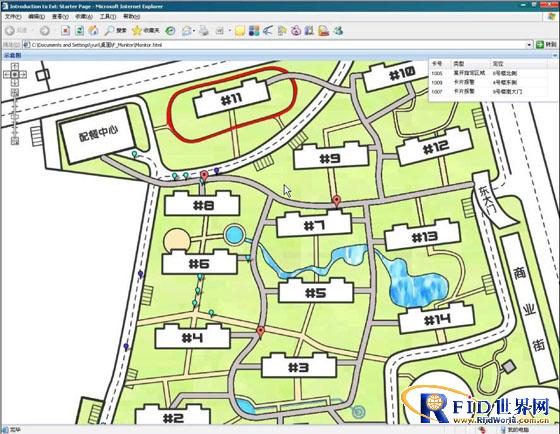Open the 文件 (File) menu

point(13,16)
